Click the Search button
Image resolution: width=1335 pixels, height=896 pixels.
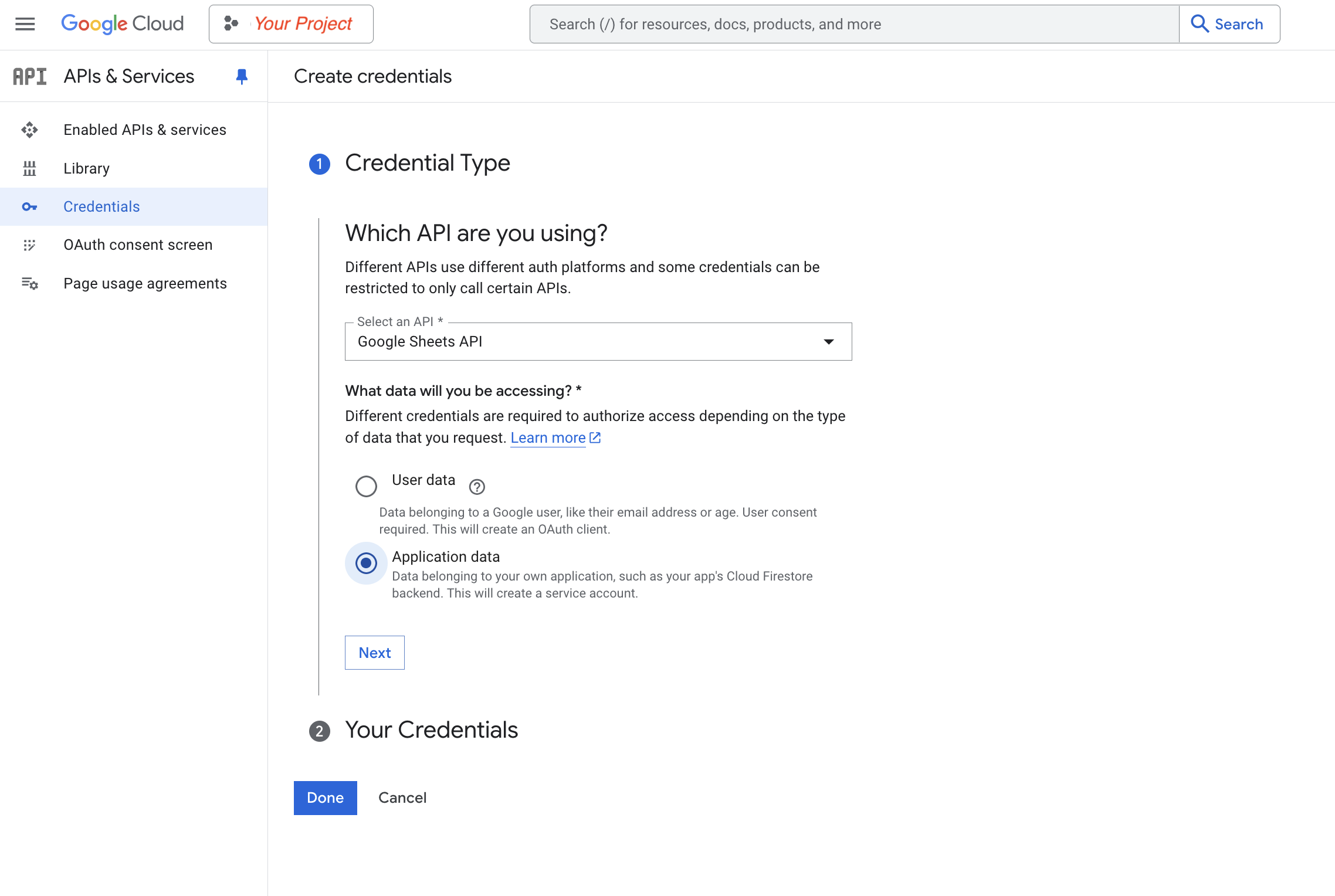pos(1229,24)
